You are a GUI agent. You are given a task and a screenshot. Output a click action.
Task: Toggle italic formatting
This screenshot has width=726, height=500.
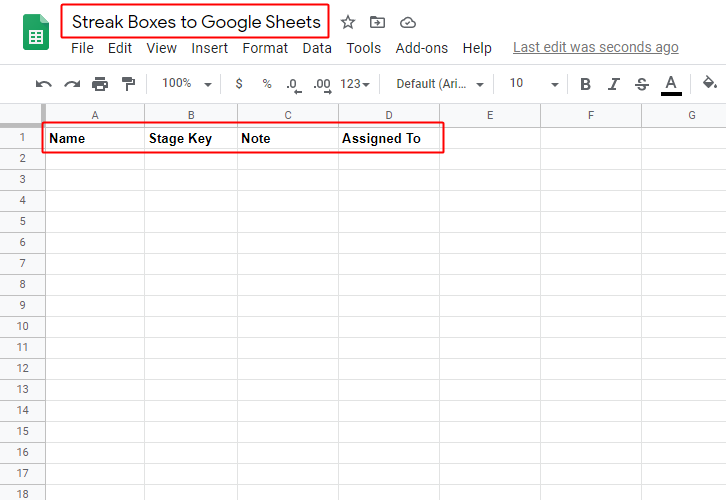click(x=613, y=84)
